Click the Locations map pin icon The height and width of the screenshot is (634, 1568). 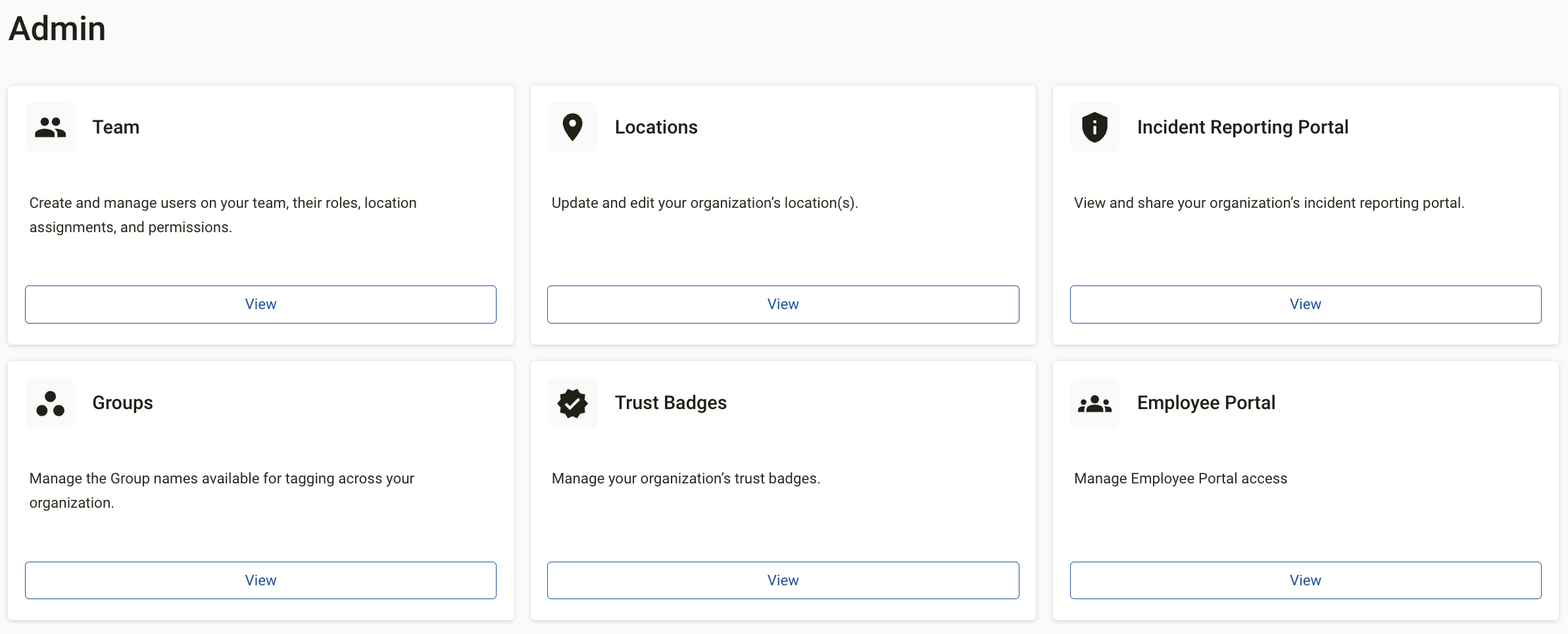[572, 127]
